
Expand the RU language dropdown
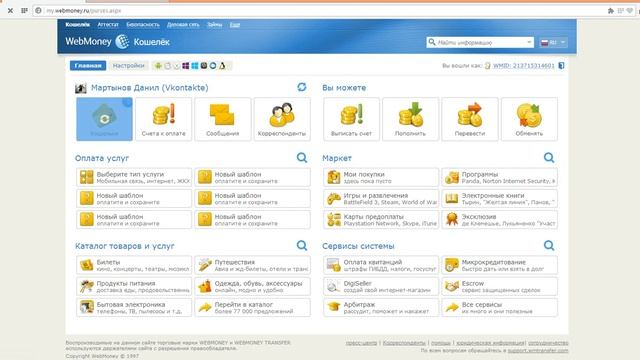(x=553, y=42)
